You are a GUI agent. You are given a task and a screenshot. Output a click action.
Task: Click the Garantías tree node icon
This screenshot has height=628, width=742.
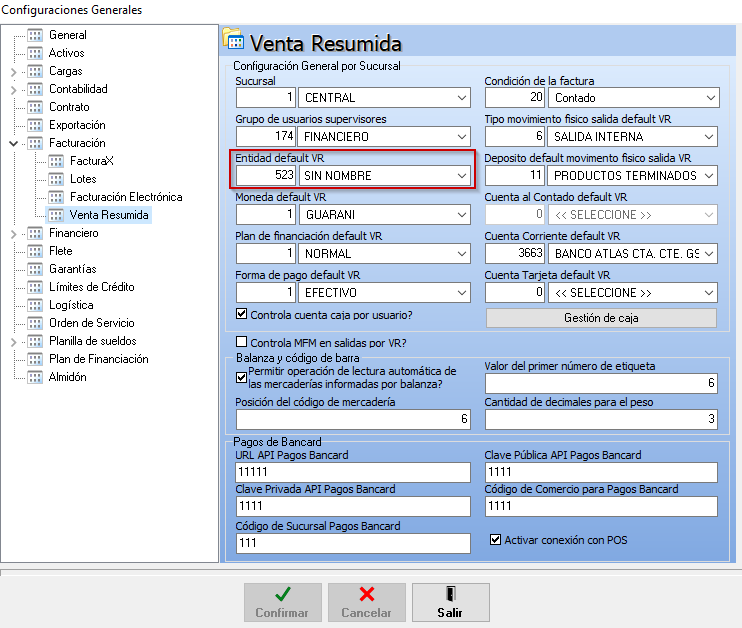[35, 269]
